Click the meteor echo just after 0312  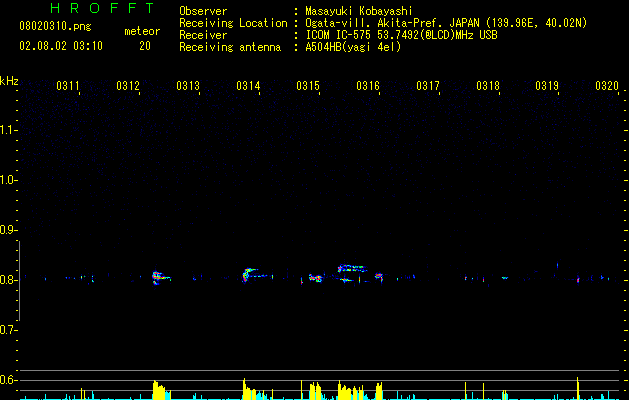[x=160, y=278]
